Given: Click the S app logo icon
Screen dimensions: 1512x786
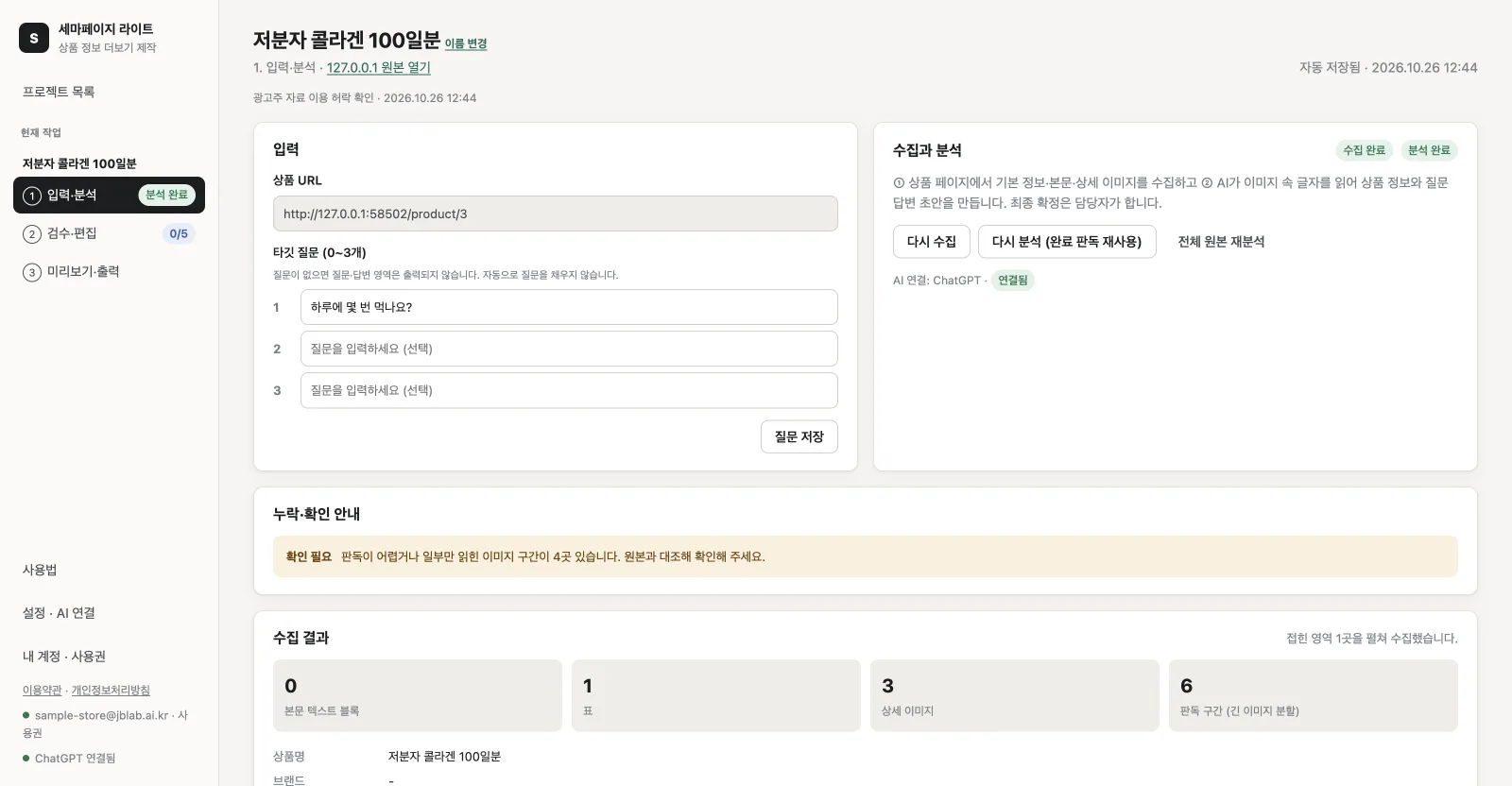Looking at the screenshot, I should pos(34,38).
